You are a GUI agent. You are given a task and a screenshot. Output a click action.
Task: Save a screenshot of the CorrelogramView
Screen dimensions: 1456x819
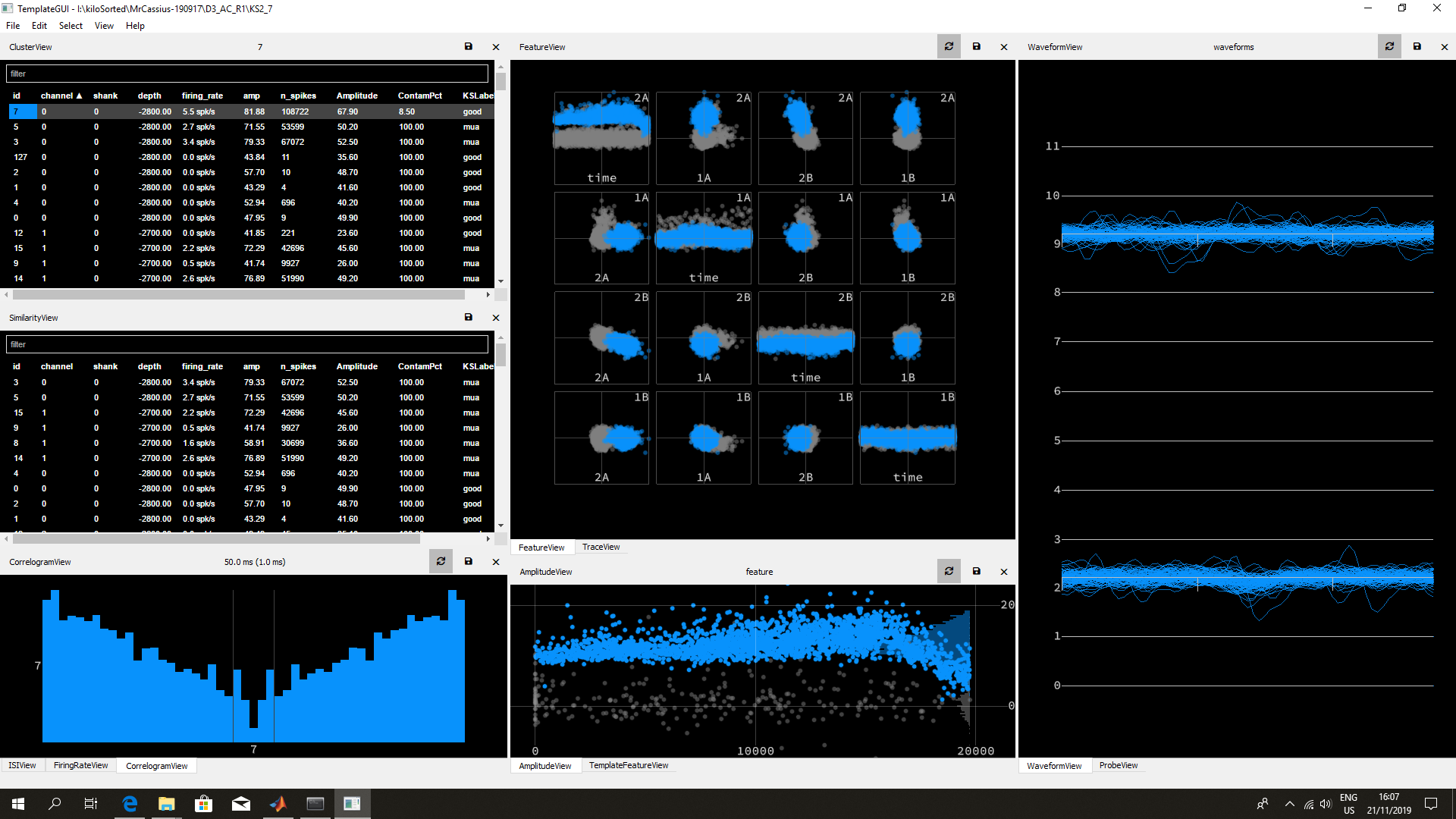pyautogui.click(x=469, y=561)
